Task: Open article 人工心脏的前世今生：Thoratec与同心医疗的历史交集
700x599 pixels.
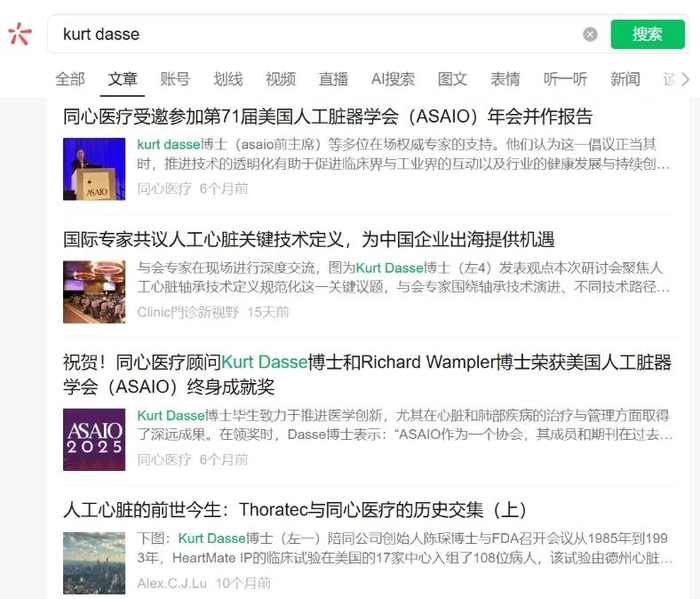Action: point(295,510)
